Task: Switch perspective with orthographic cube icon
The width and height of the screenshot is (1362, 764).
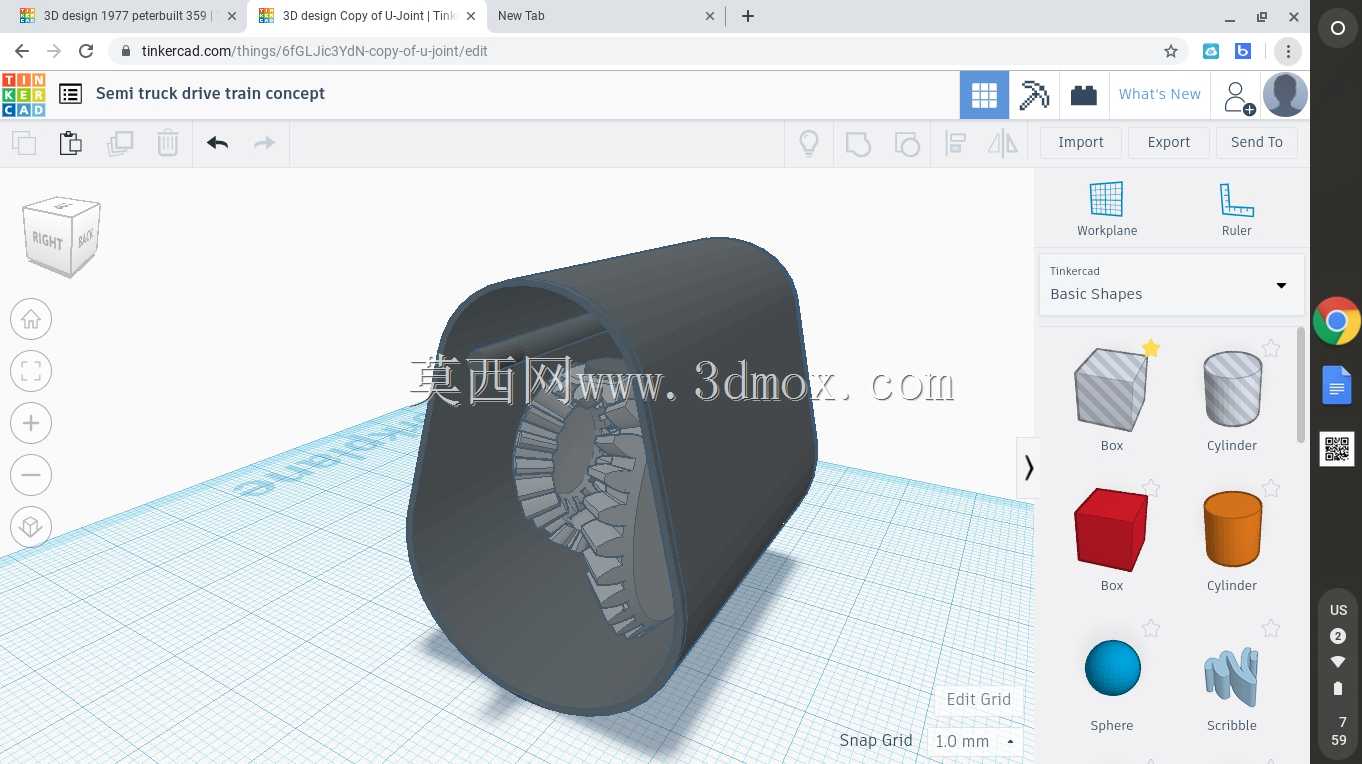Action: 31,527
